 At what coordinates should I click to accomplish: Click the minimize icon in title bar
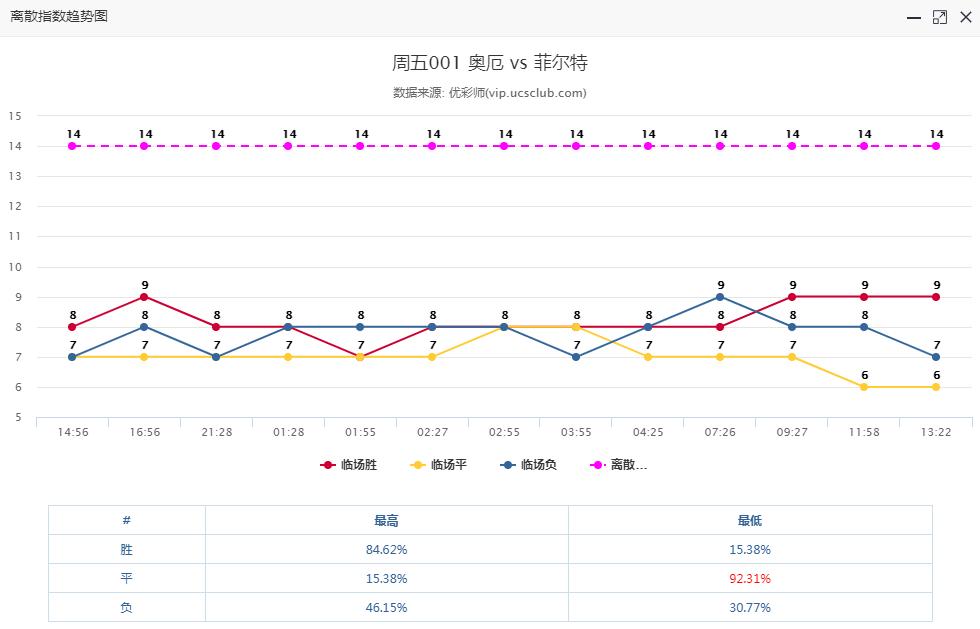pyautogui.click(x=912, y=16)
